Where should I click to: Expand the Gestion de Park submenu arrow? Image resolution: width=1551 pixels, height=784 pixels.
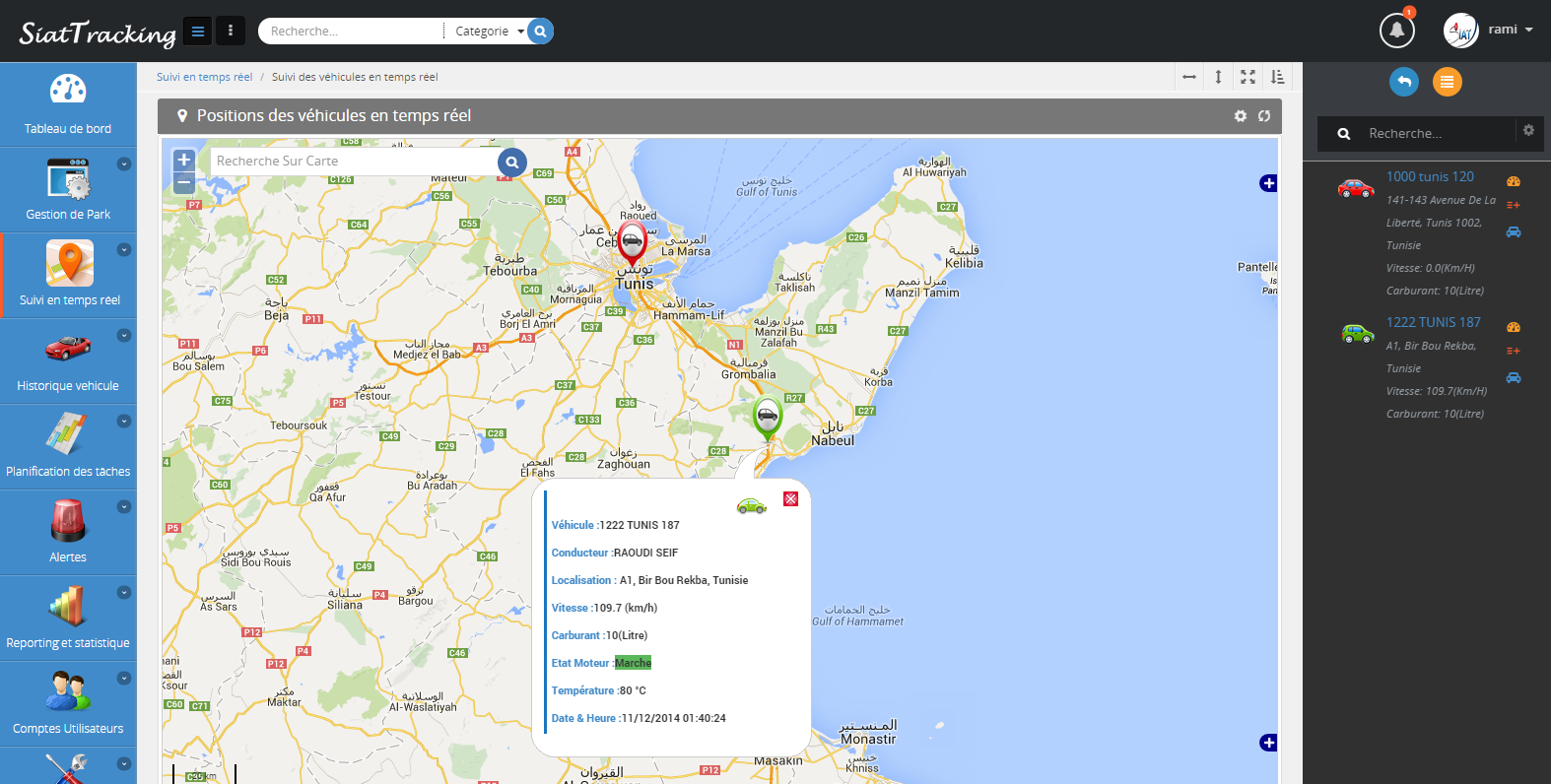124,164
